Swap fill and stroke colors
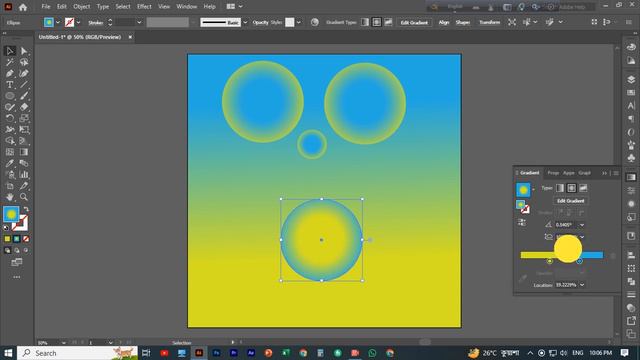Image resolution: width=640 pixels, height=360 pixels. point(26,209)
